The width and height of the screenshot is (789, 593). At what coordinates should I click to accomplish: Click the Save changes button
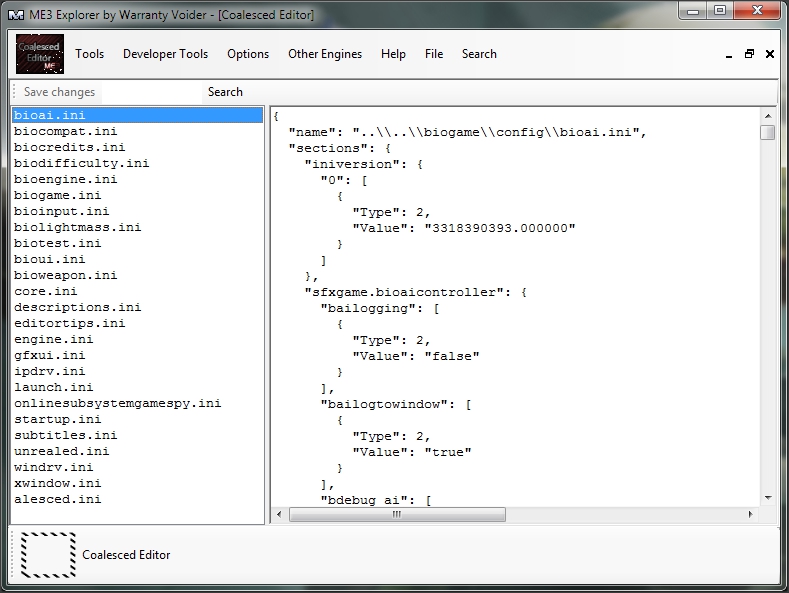(x=59, y=92)
